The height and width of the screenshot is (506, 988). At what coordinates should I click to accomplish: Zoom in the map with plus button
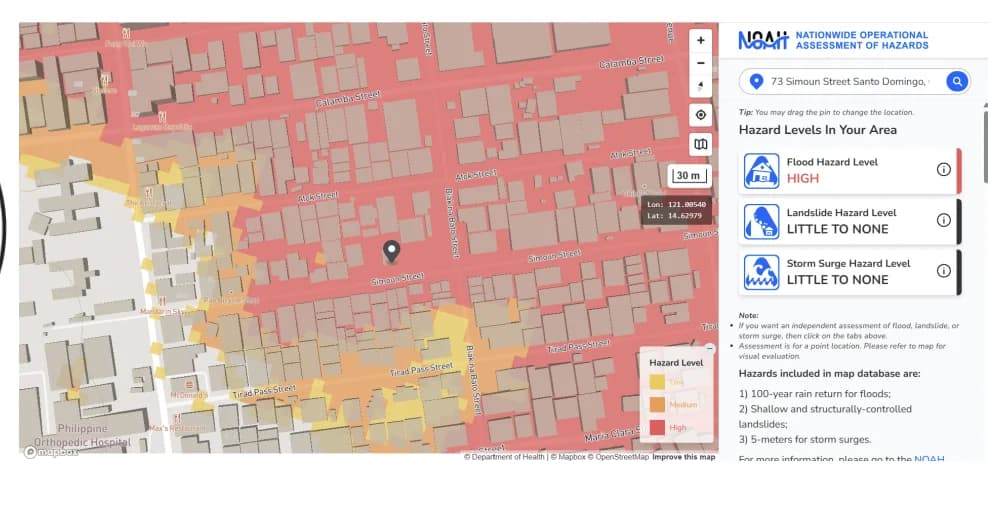[x=700, y=40]
